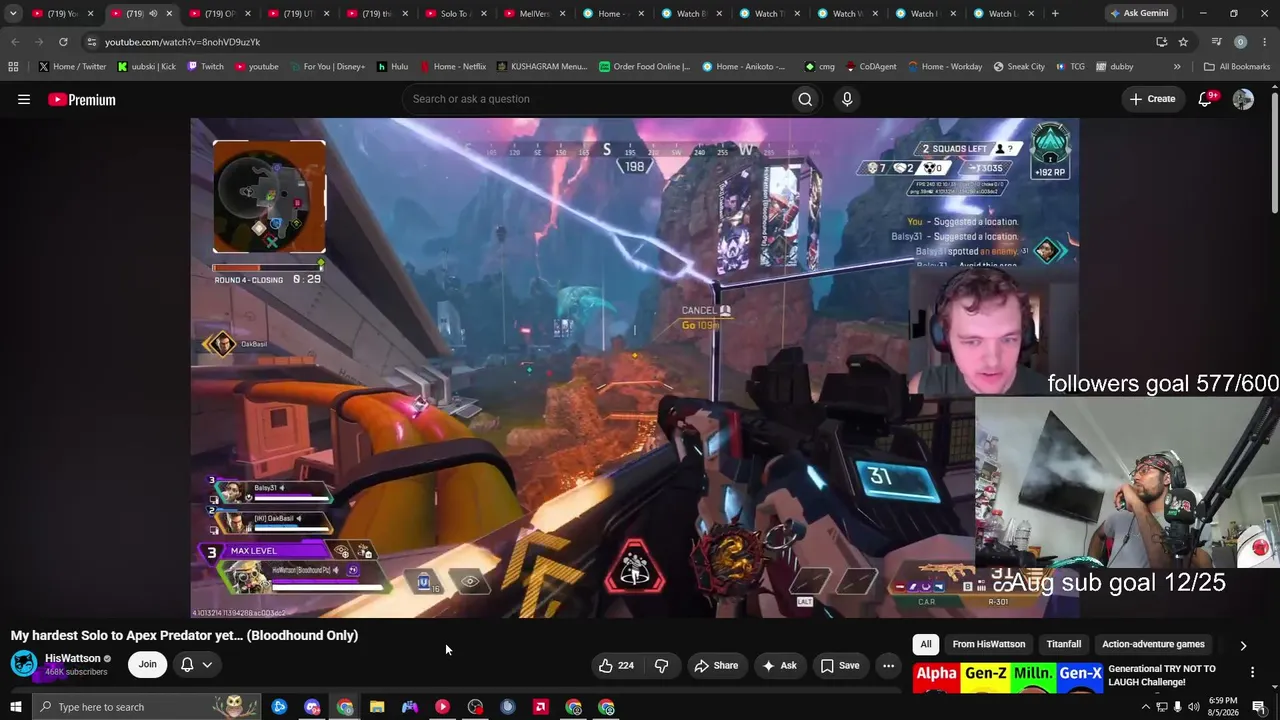This screenshot has width=1280, height=720.
Task: Open HisWattson channel avatar
Action: tap(24, 664)
